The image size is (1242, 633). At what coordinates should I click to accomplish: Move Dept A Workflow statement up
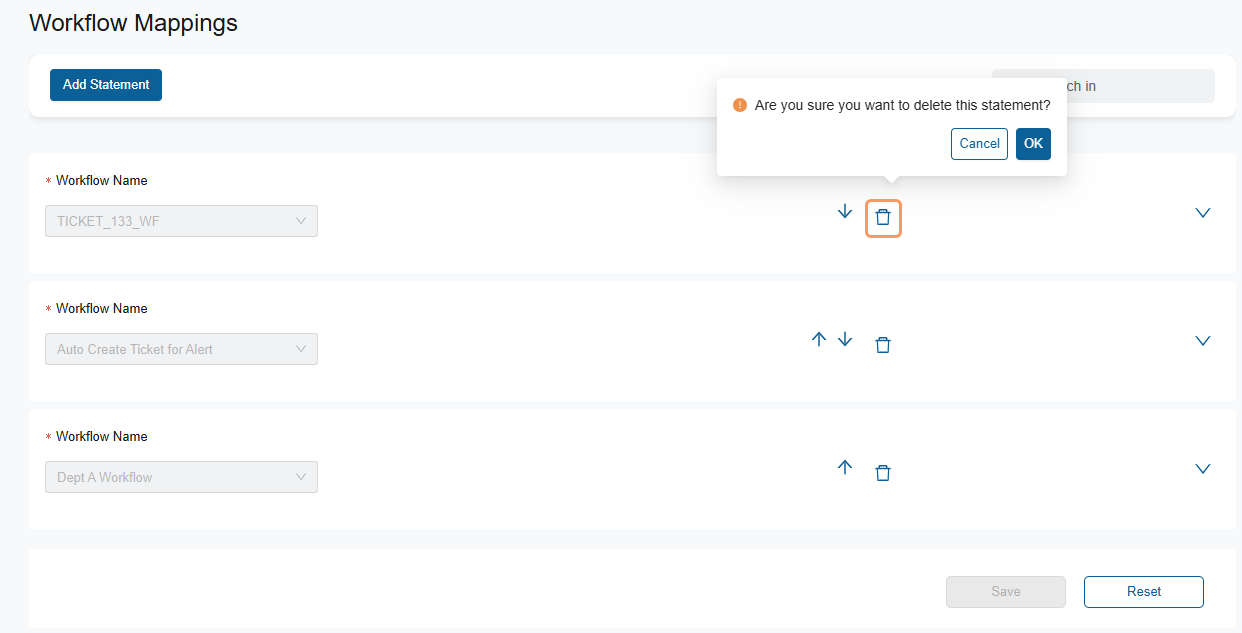click(x=845, y=468)
